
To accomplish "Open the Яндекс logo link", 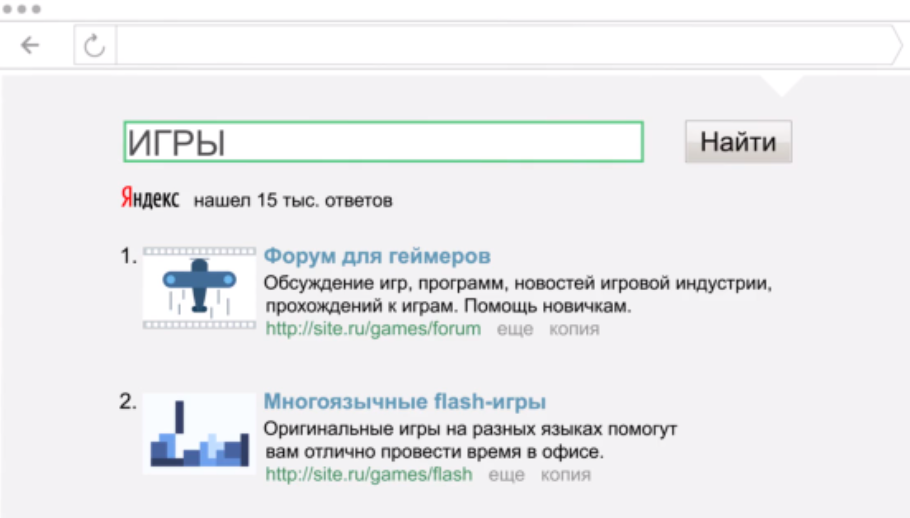I will click(x=150, y=198).
